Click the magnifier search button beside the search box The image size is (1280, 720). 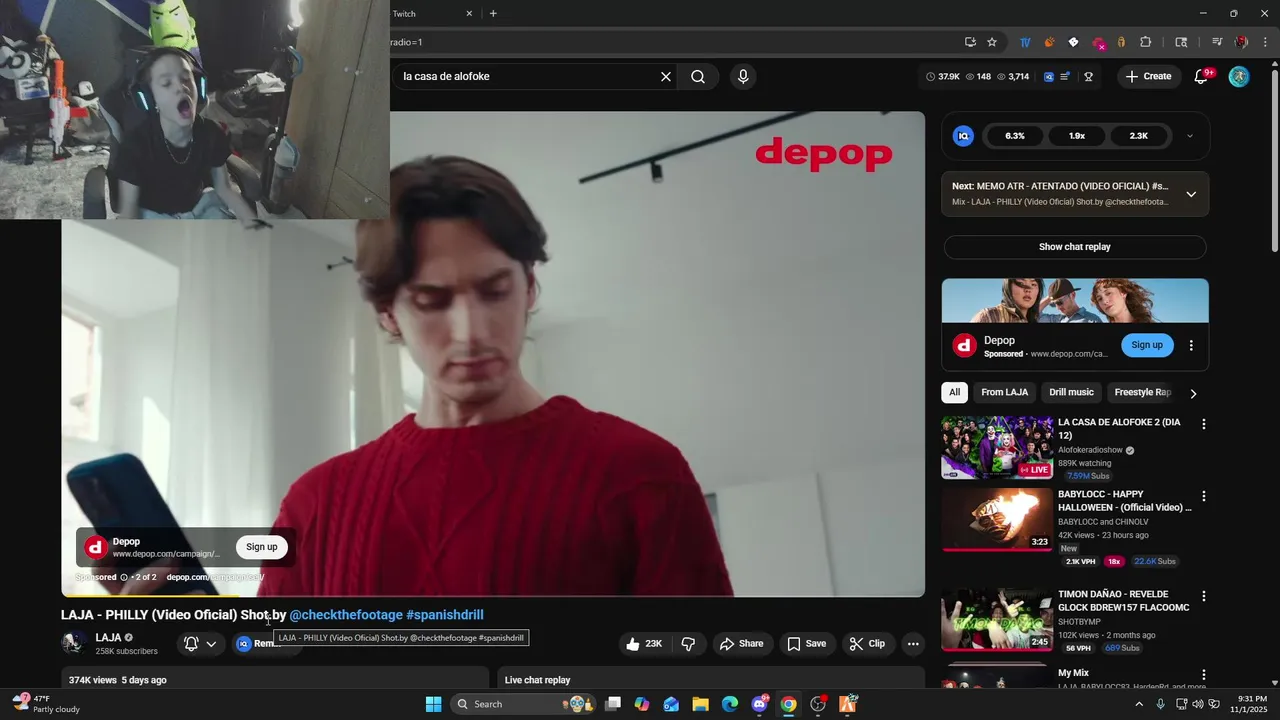tap(698, 76)
